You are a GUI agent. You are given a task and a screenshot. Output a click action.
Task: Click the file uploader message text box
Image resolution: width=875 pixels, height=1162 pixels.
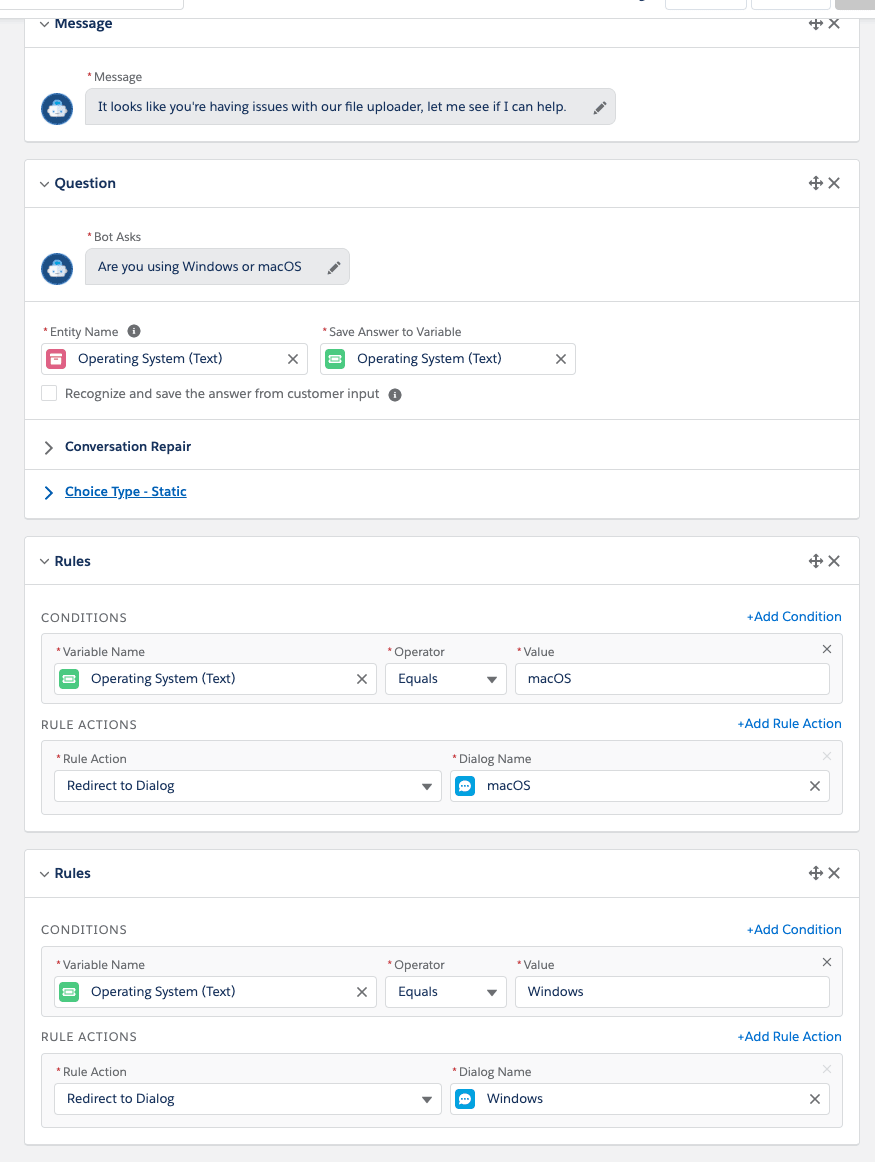coord(350,107)
